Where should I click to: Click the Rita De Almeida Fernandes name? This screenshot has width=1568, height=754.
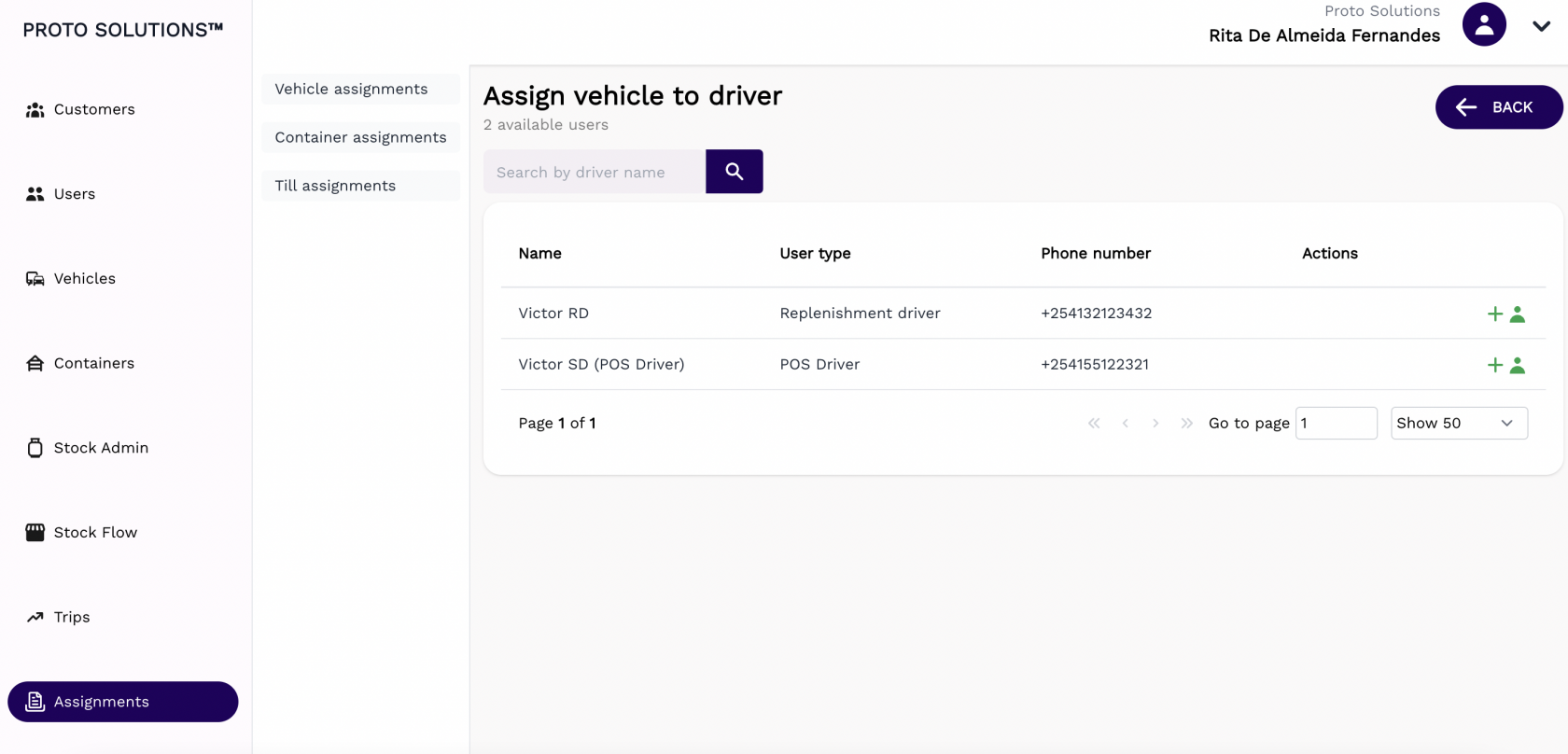click(x=1324, y=35)
